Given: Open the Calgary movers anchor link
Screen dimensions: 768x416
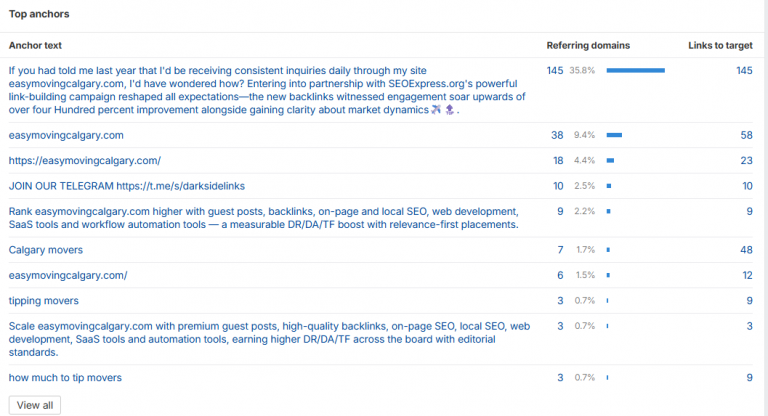Looking at the screenshot, I should [x=46, y=250].
